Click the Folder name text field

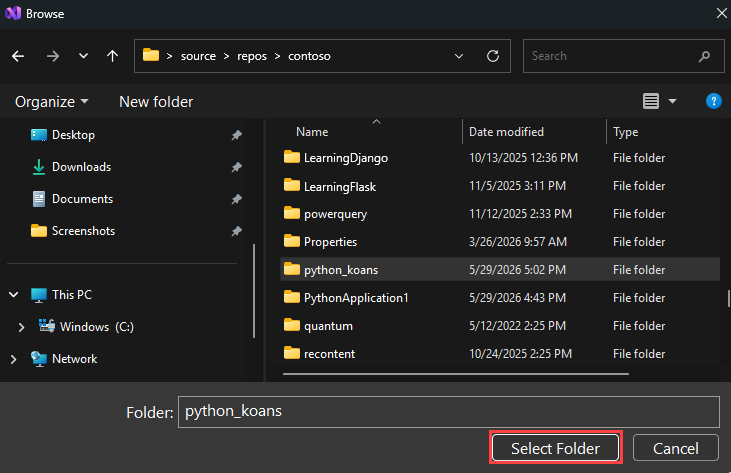tap(448, 411)
